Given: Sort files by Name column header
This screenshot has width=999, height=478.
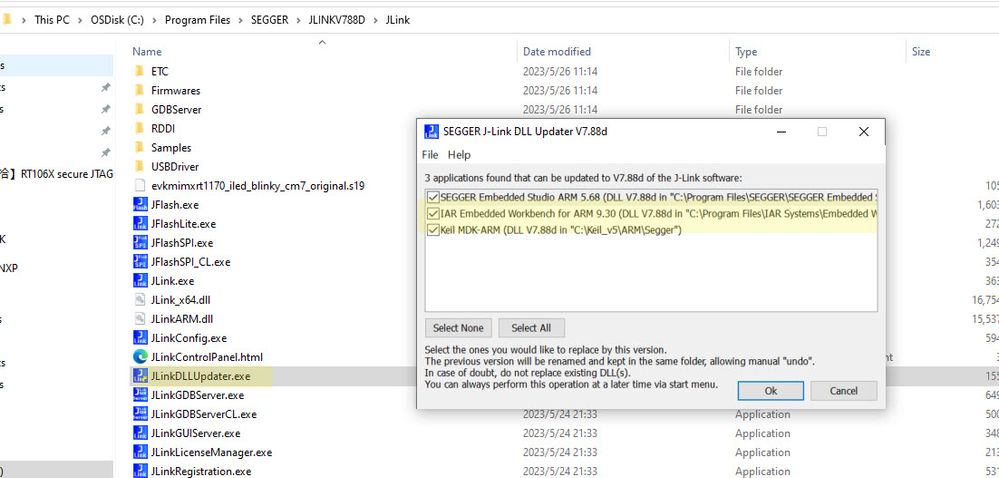Looking at the screenshot, I should click(147, 52).
